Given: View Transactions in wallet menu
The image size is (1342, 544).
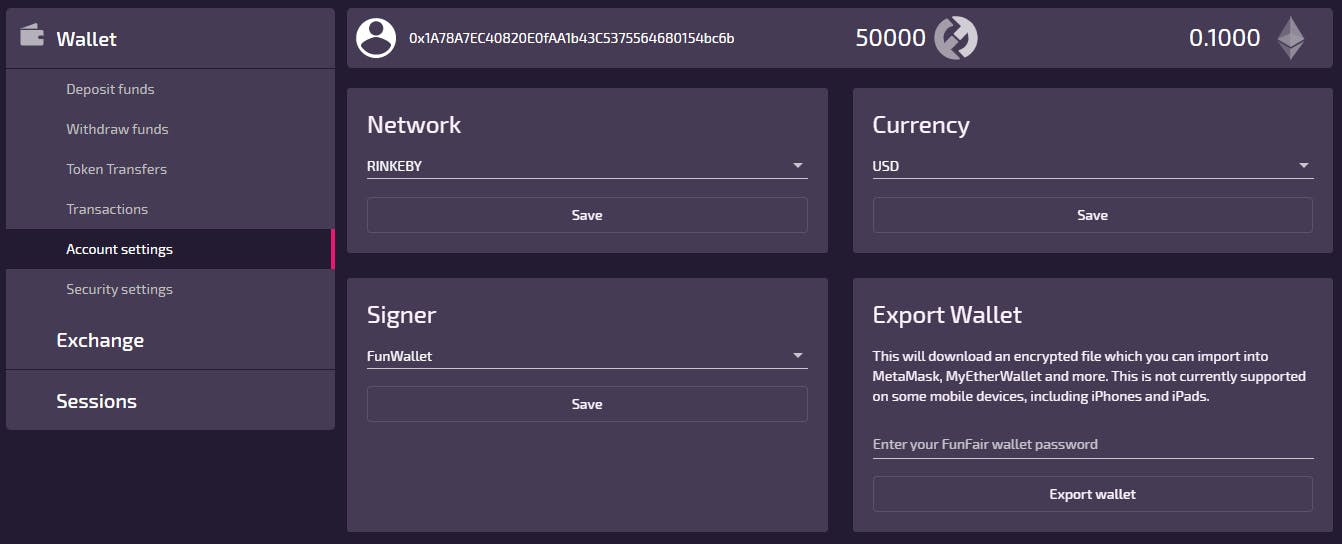Looking at the screenshot, I should pos(107,209).
